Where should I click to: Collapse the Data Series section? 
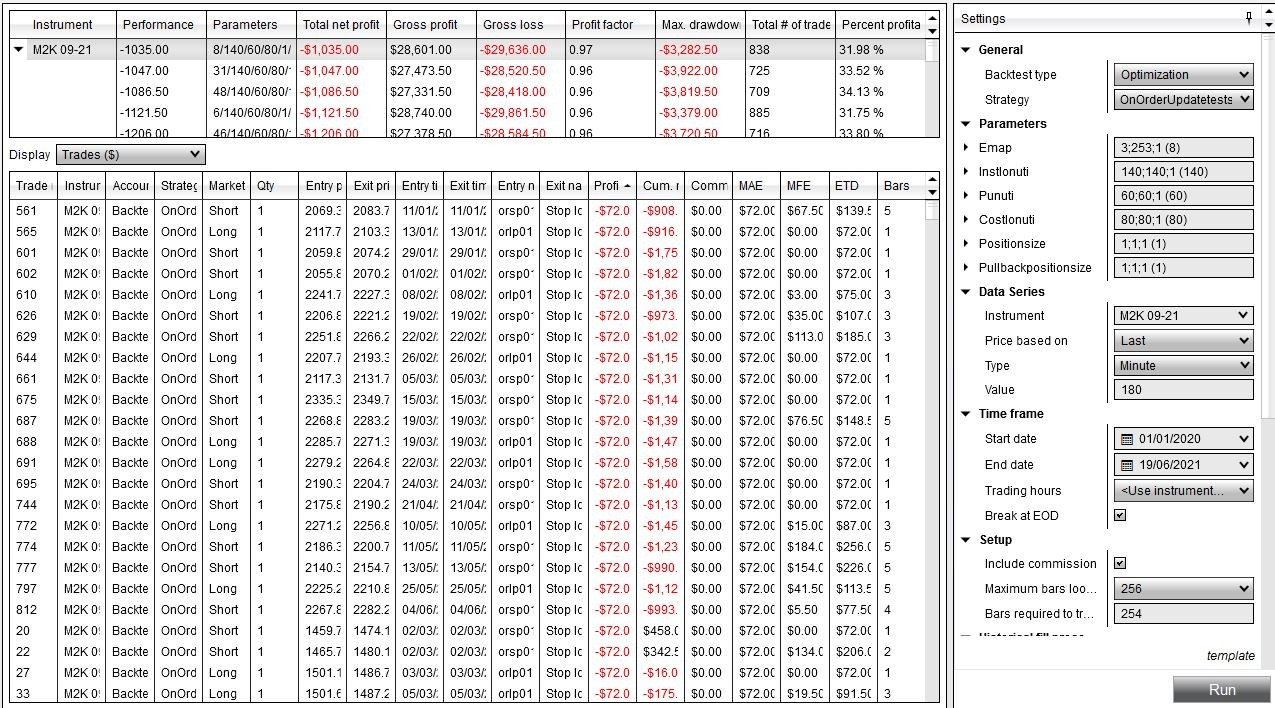[965, 292]
